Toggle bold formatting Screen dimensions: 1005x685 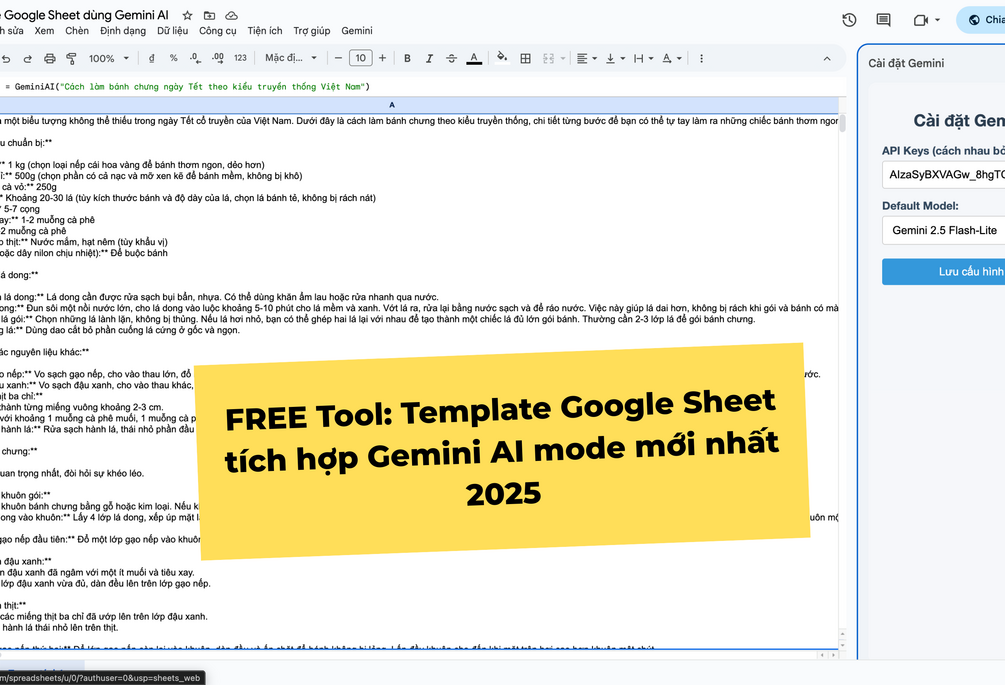click(x=407, y=58)
